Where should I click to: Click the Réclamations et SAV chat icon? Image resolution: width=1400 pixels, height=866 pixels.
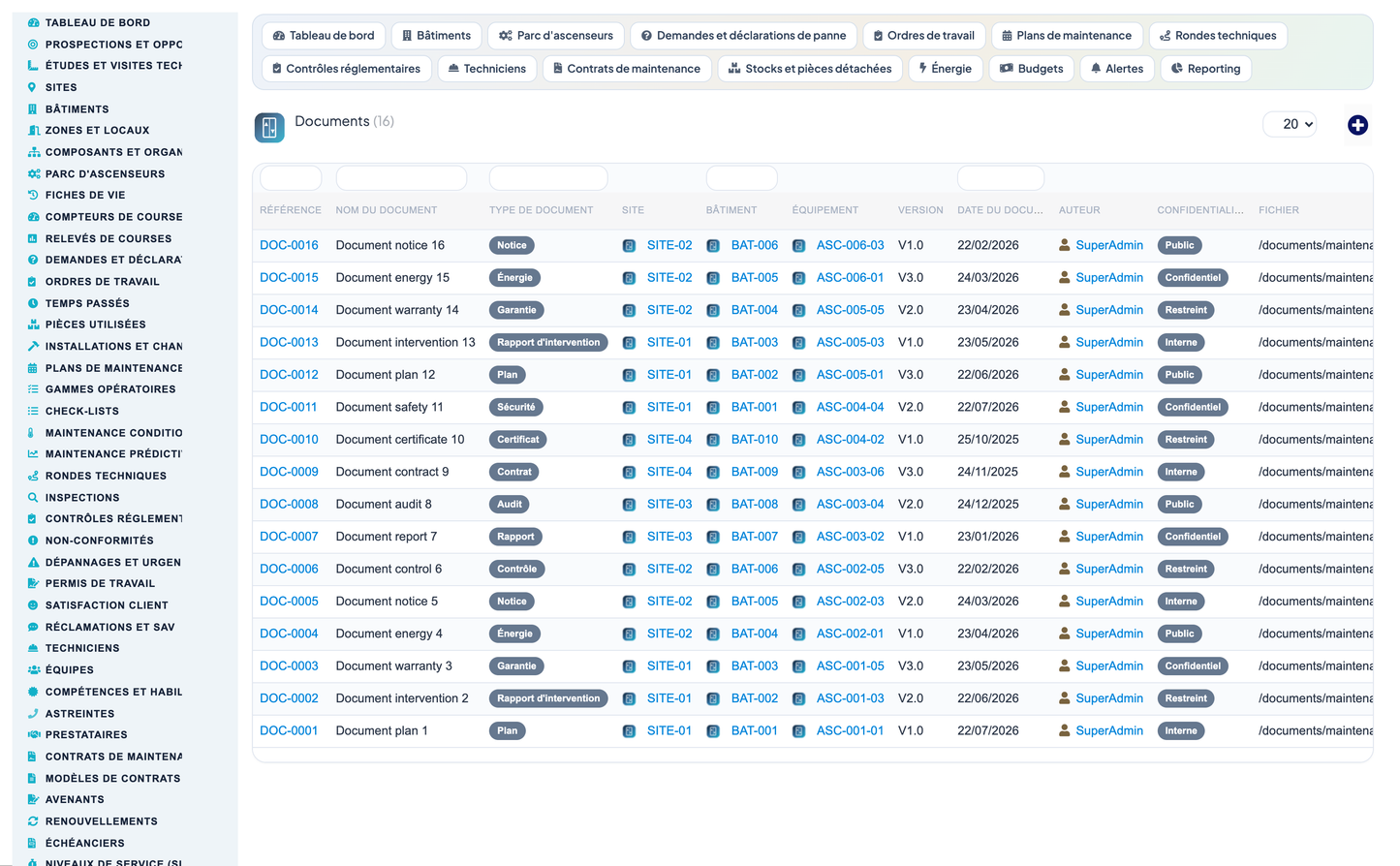pyautogui.click(x=33, y=627)
